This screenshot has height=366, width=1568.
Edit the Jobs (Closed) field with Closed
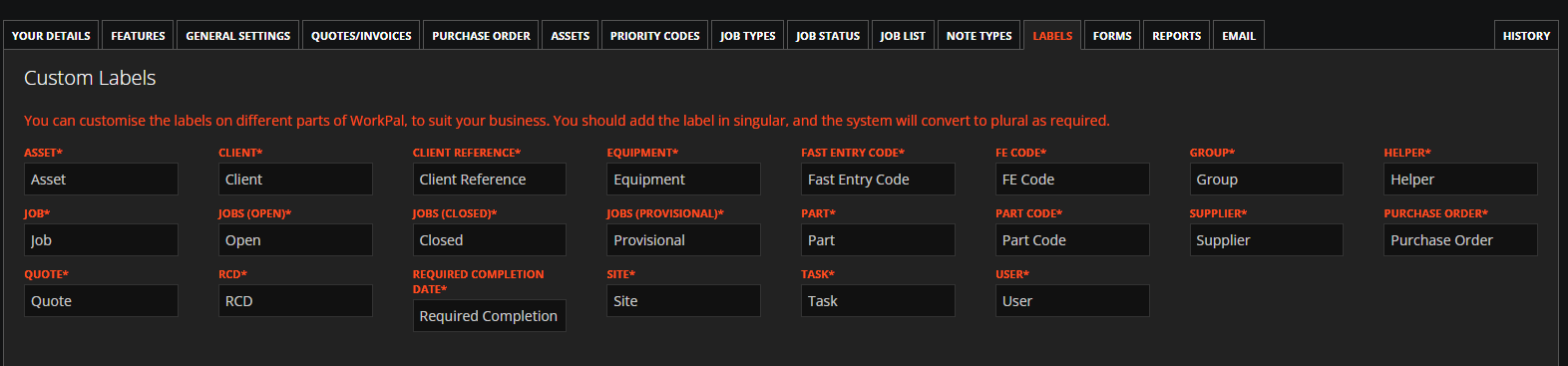490,240
